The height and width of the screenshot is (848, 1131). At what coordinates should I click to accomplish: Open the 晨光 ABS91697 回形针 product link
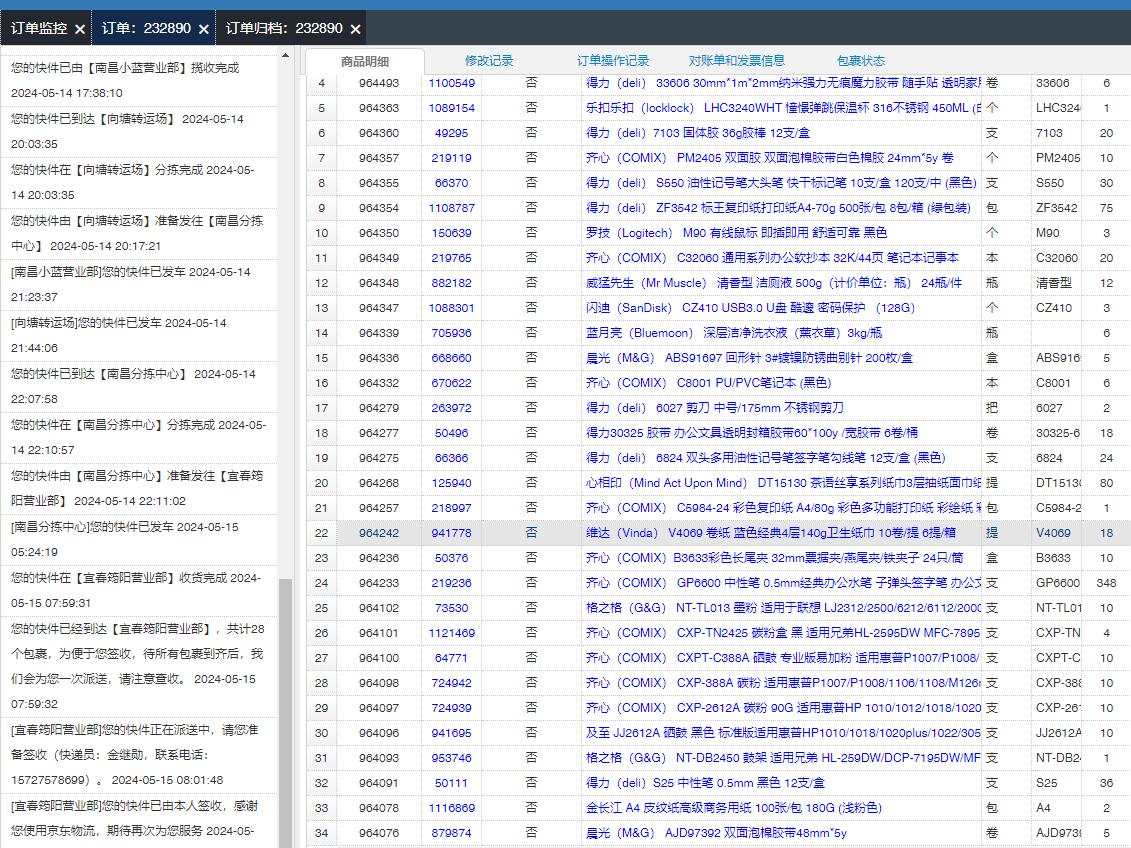point(749,358)
